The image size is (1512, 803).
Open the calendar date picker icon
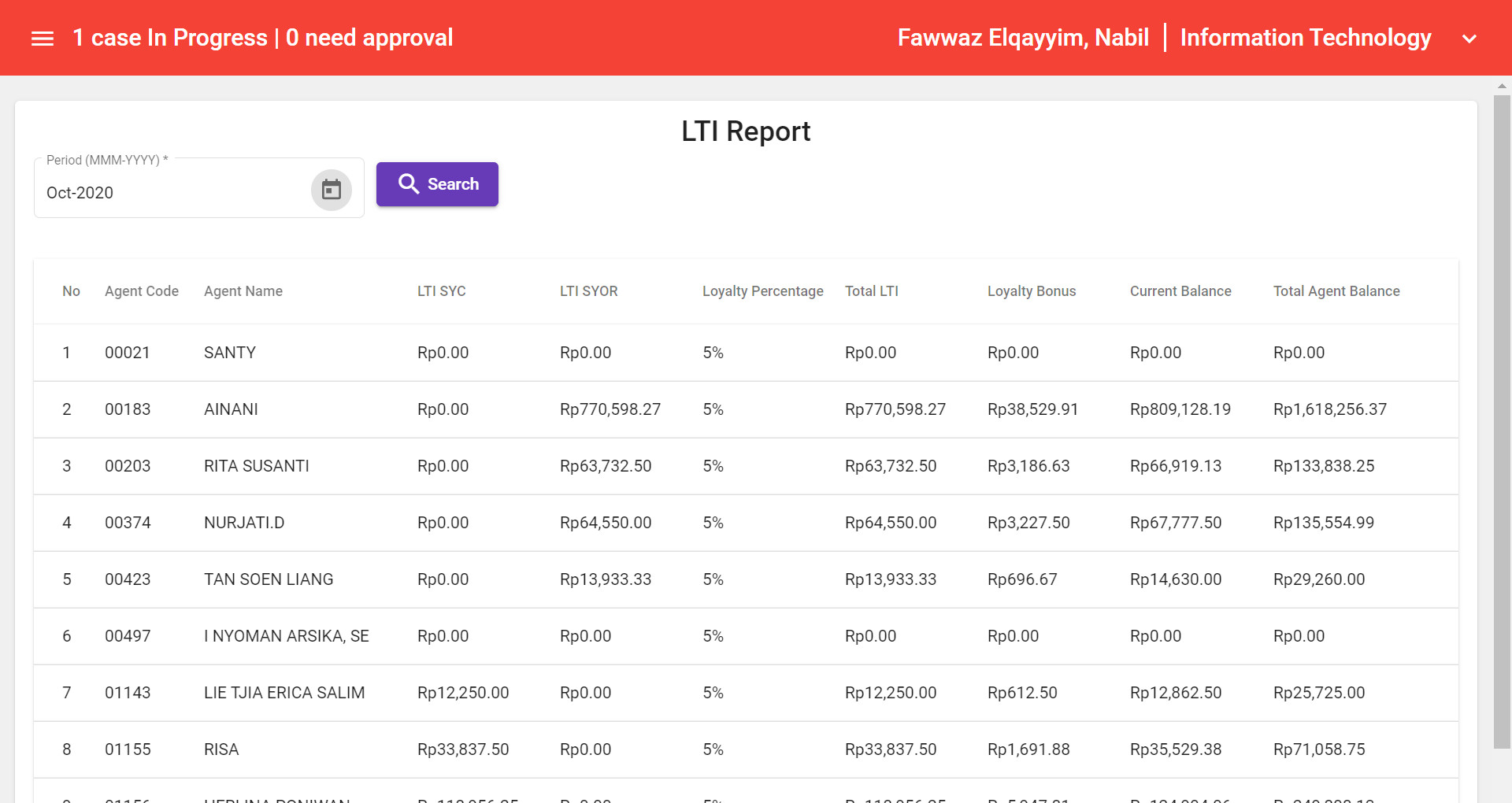(331, 190)
